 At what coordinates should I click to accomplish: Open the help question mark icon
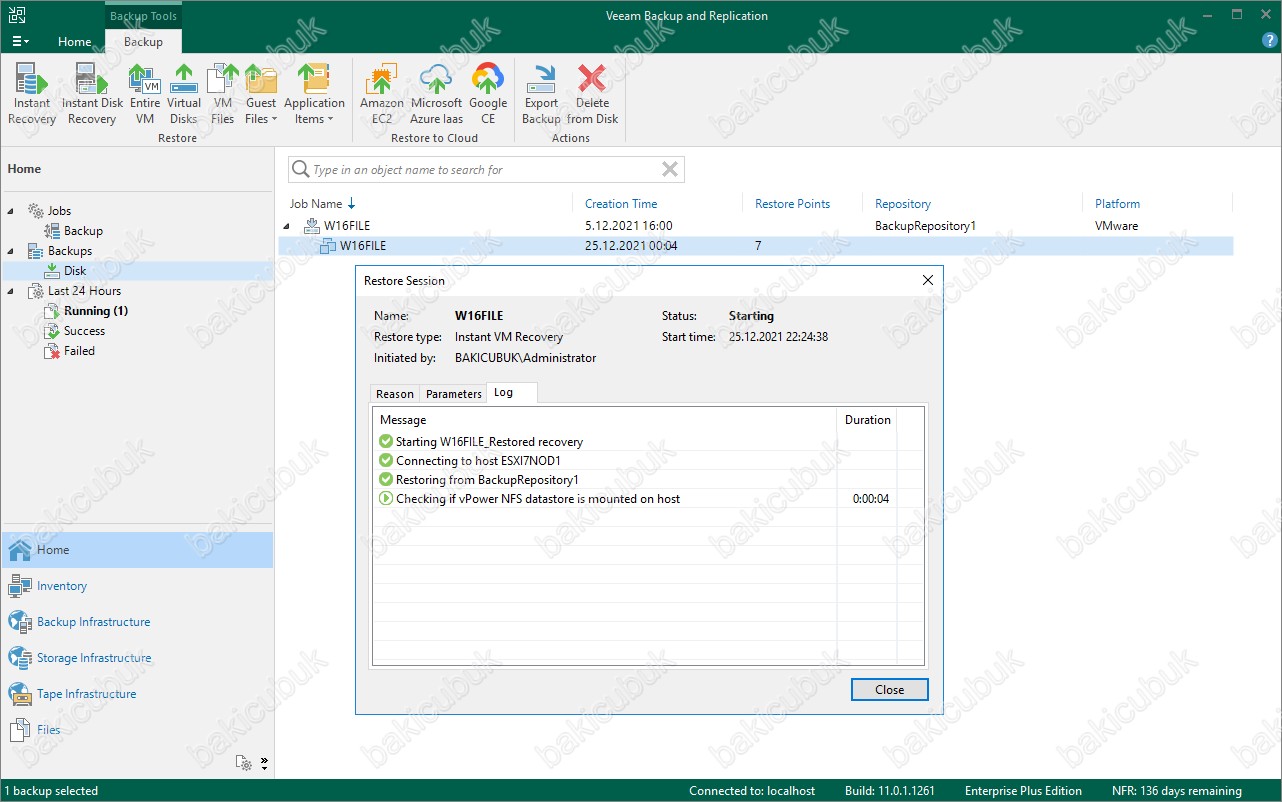1270,41
